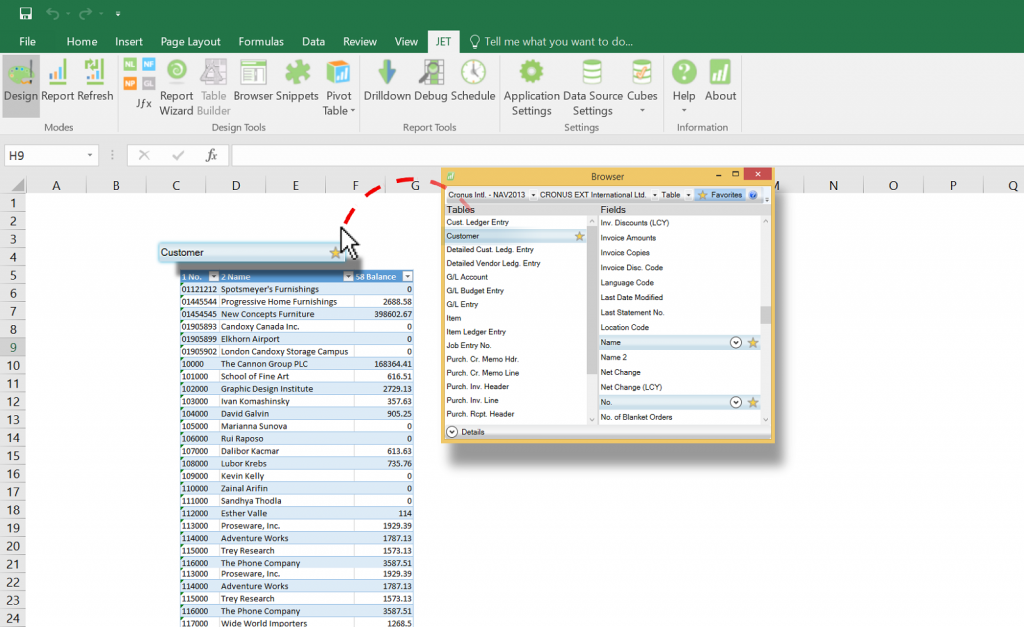Open the Jfx function wizard

144,103
